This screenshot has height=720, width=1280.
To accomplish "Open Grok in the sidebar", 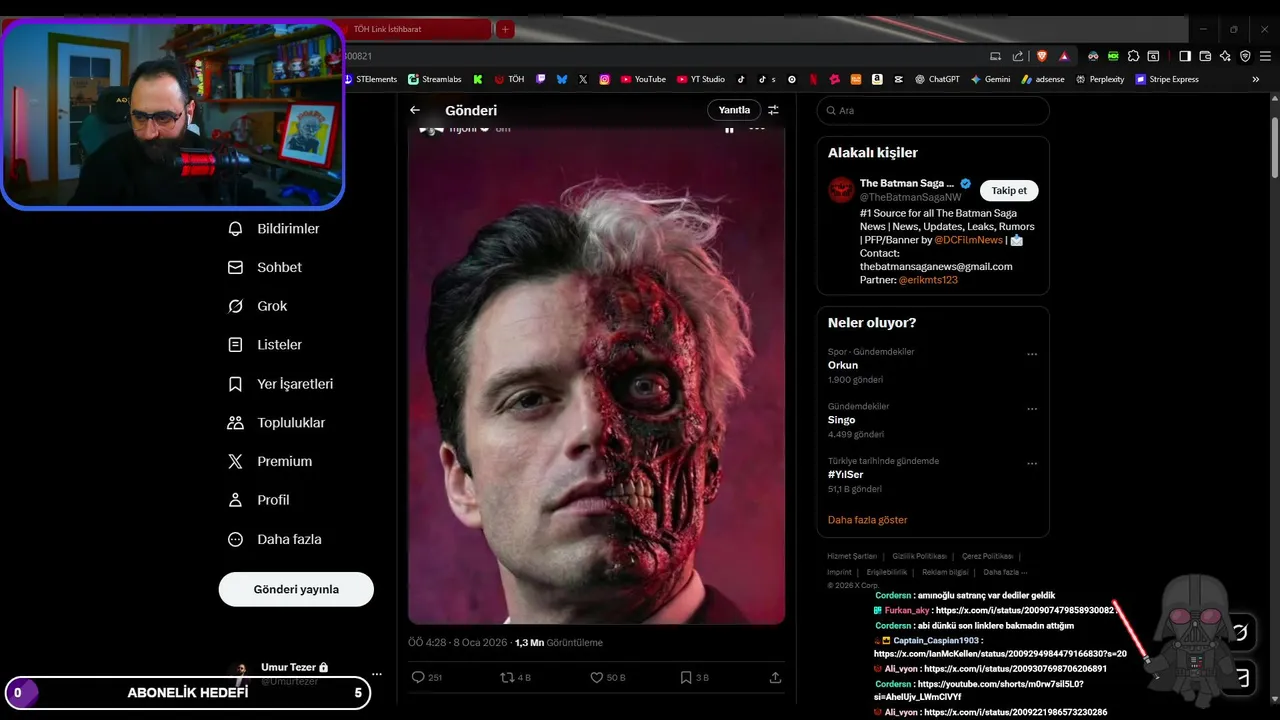I will (x=258, y=306).
